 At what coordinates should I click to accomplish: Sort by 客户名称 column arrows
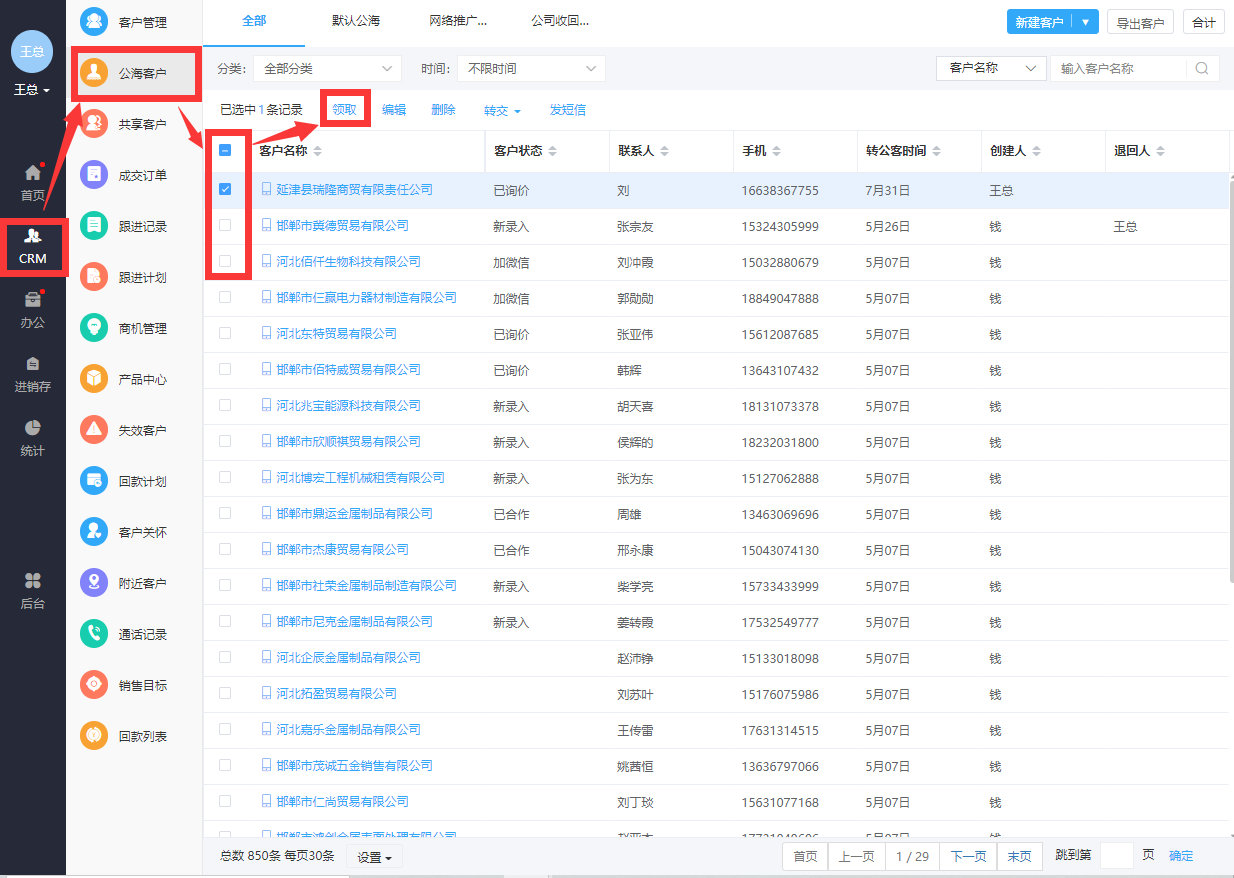pyautogui.click(x=318, y=151)
